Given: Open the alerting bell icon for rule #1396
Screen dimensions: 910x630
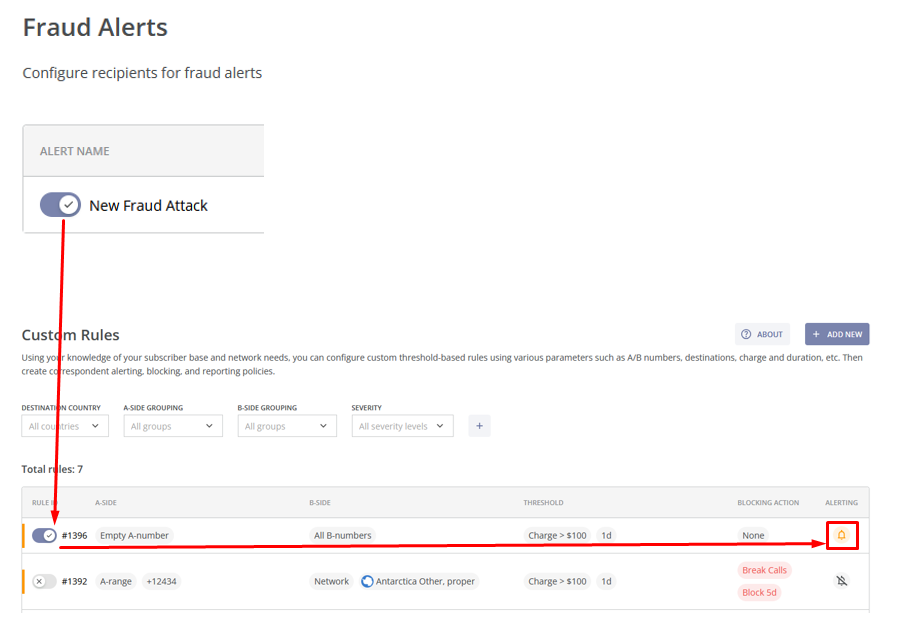Looking at the screenshot, I should tap(841, 535).
